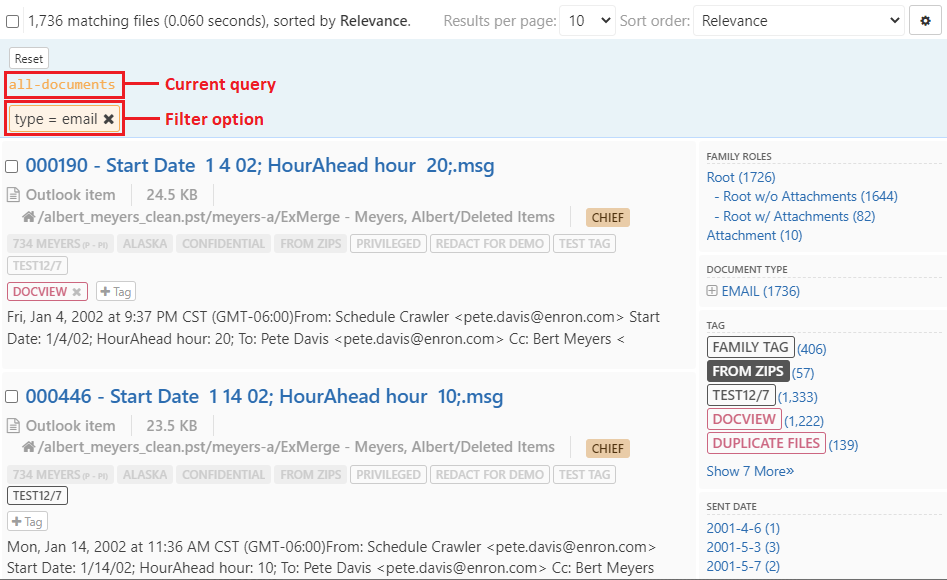Remove the type = email filter via its x

pos(108,118)
